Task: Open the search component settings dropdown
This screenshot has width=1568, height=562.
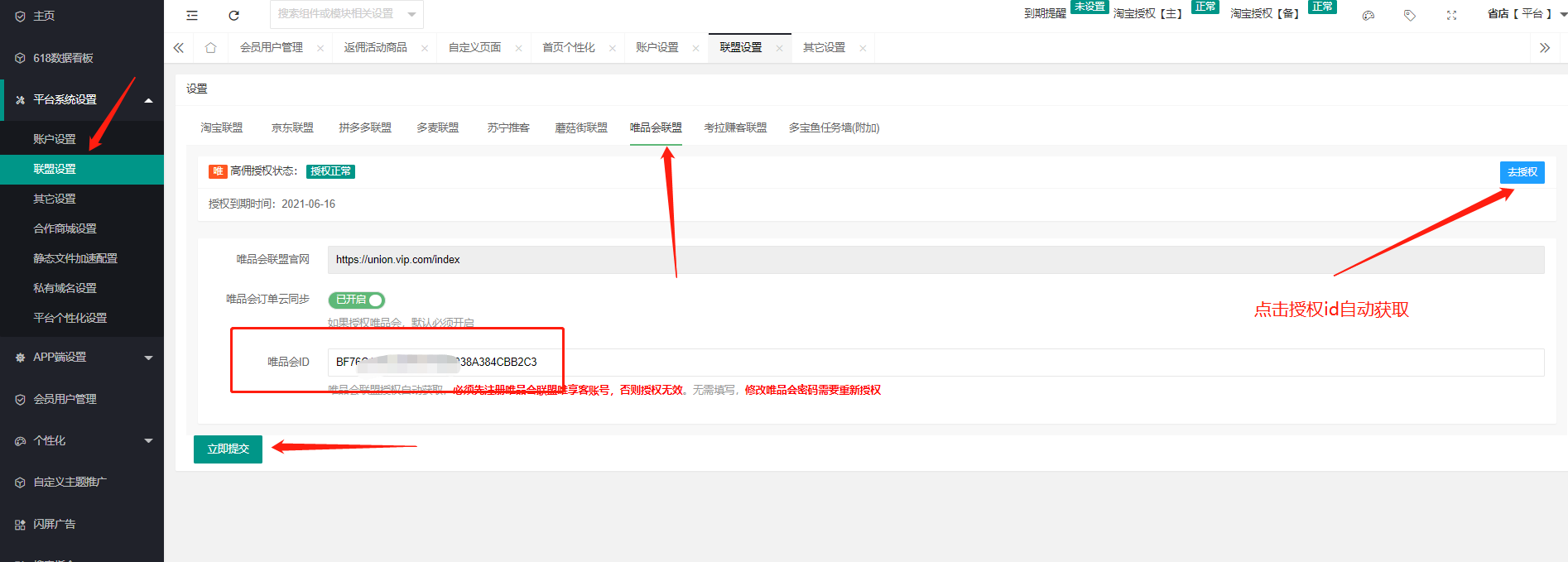Action: (x=347, y=14)
